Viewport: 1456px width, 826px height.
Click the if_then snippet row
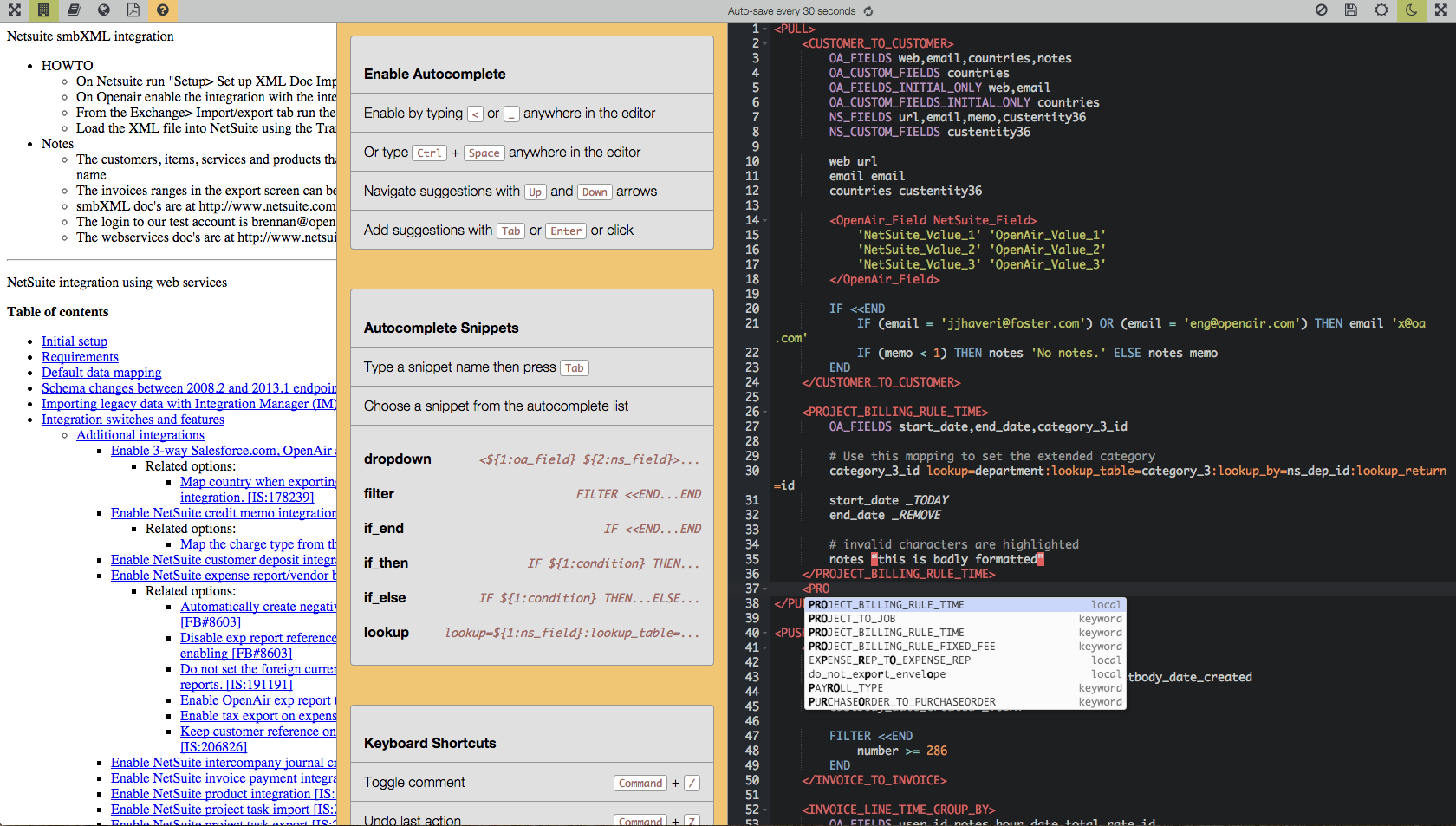[x=532, y=563]
